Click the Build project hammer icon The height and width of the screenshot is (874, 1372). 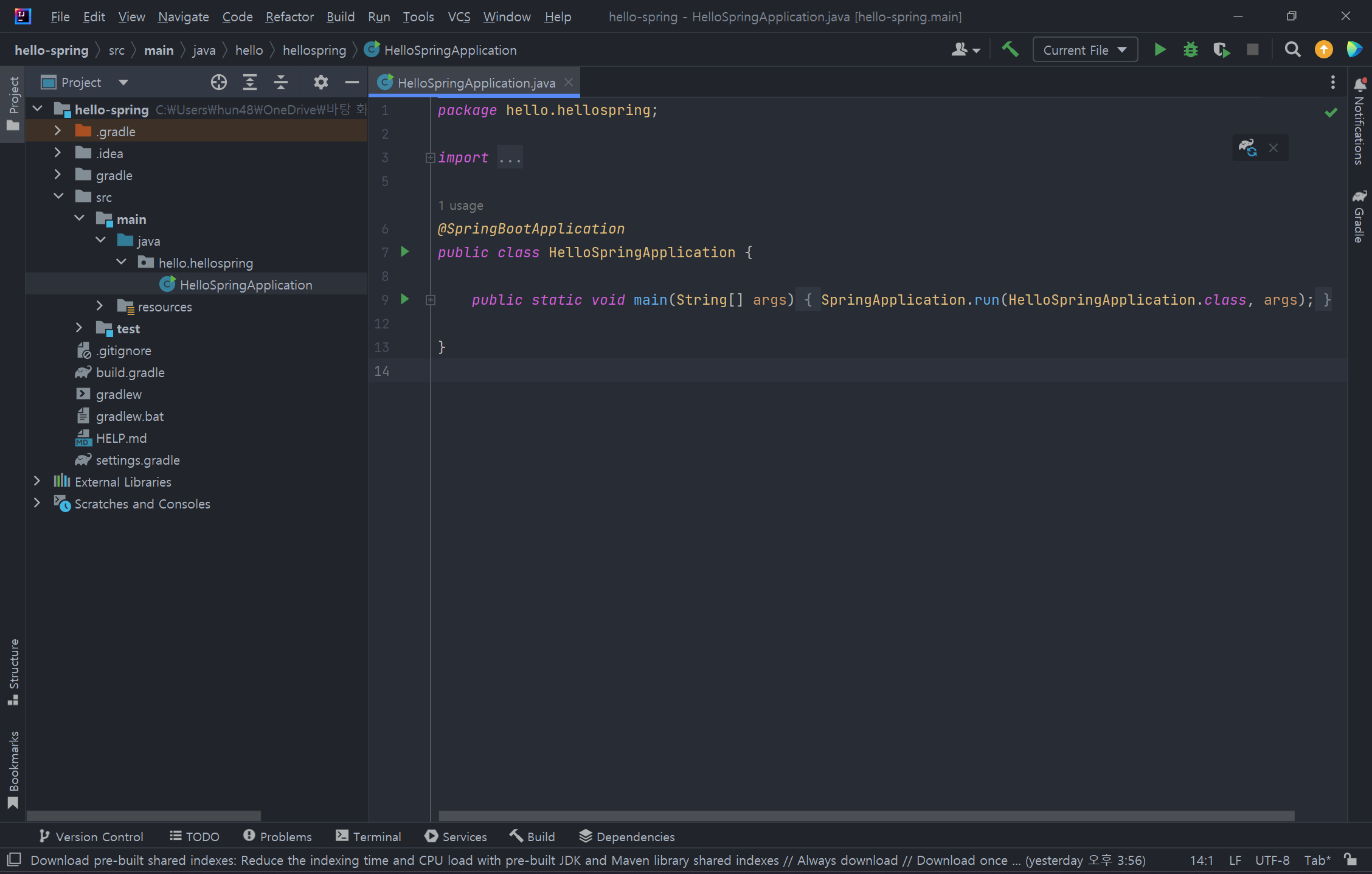tap(1010, 49)
